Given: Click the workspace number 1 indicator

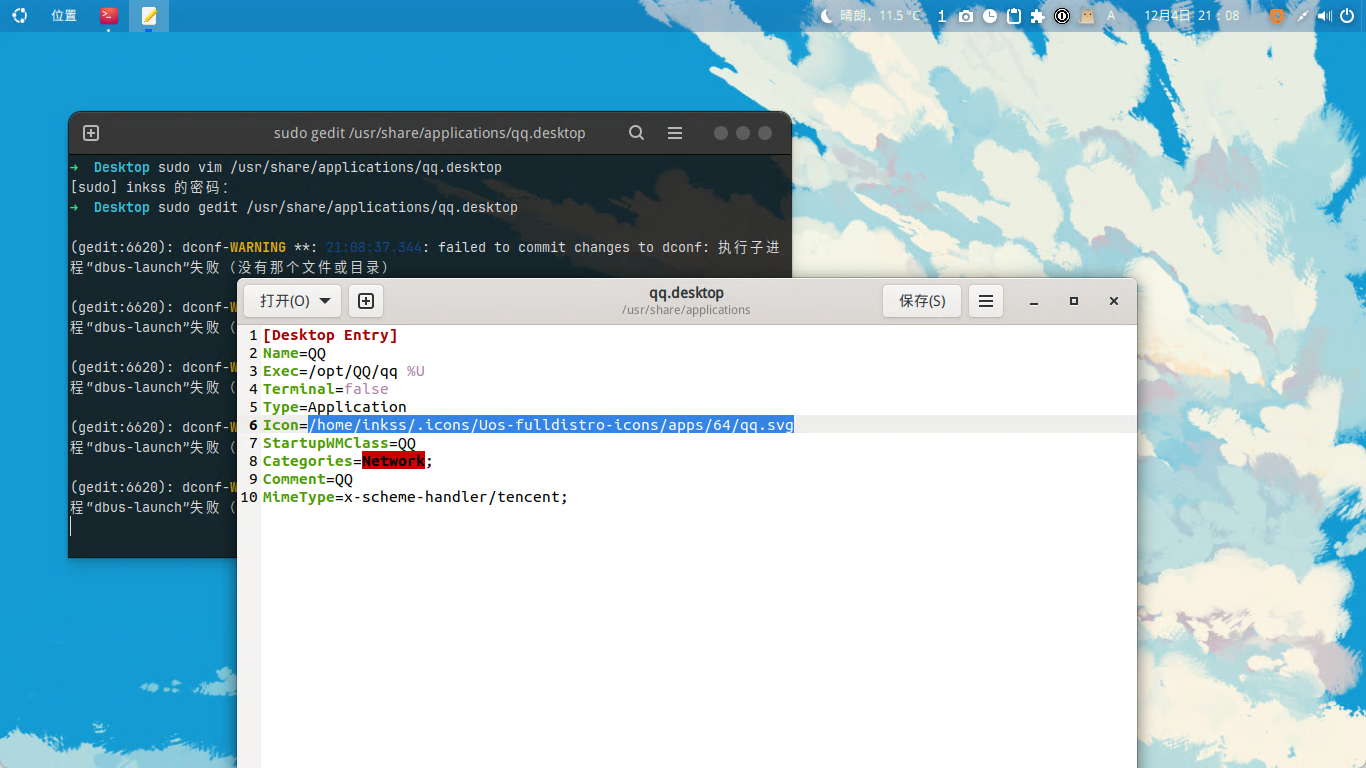Looking at the screenshot, I should pos(942,16).
